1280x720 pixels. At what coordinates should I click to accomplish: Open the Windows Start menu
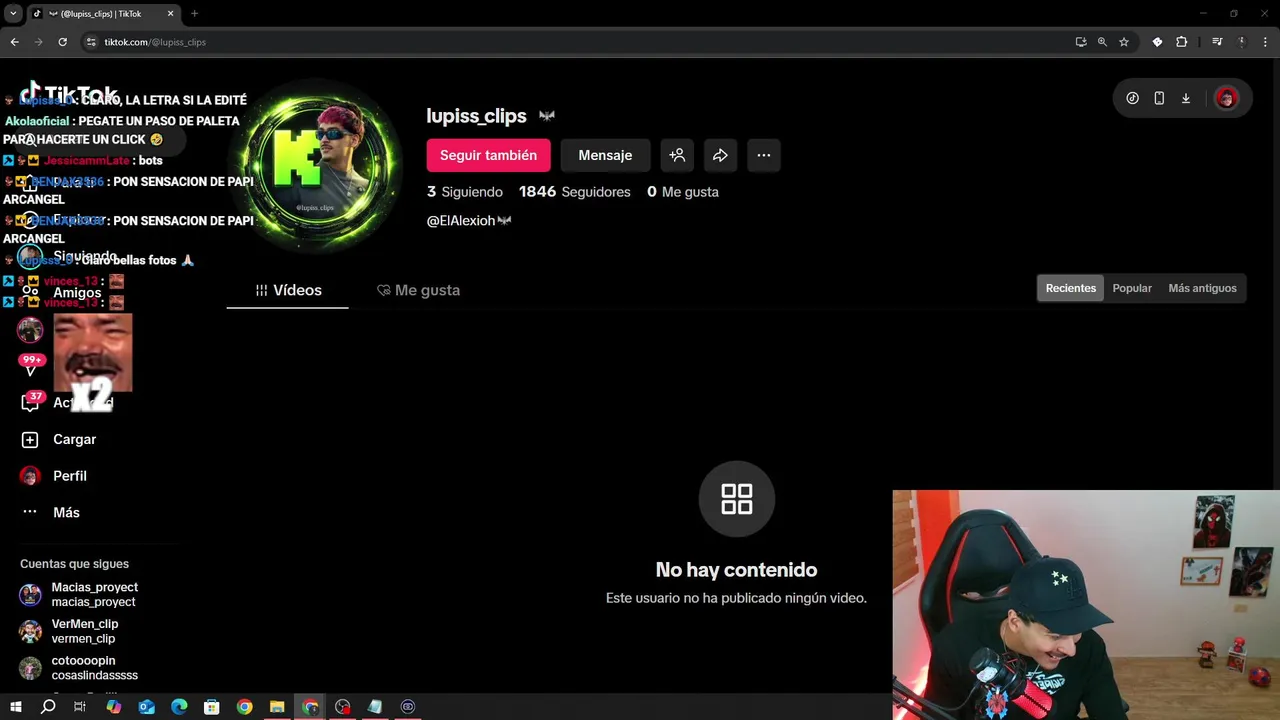(x=15, y=707)
